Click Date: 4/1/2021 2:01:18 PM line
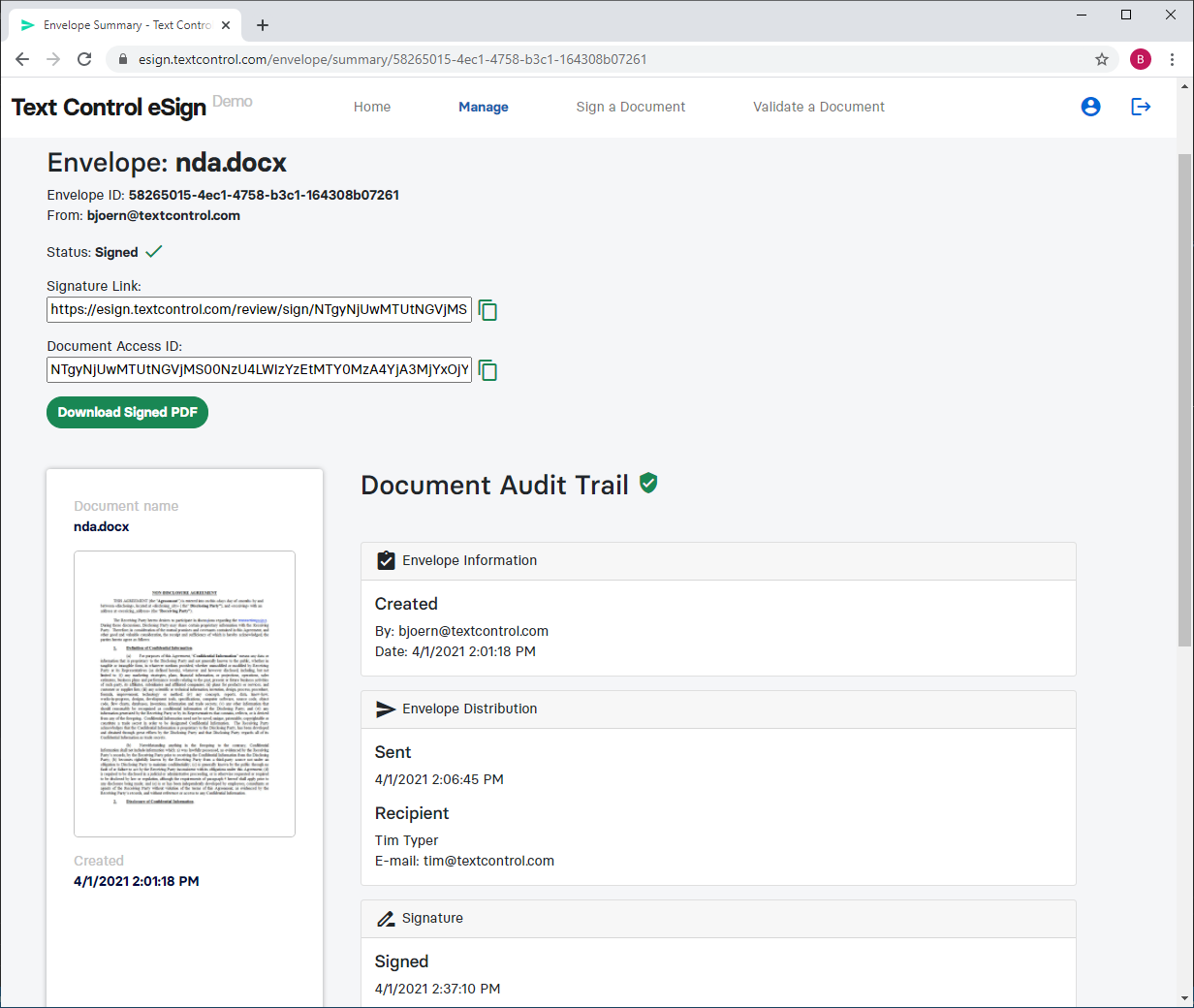Image resolution: width=1194 pixels, height=1008 pixels. 456,651
